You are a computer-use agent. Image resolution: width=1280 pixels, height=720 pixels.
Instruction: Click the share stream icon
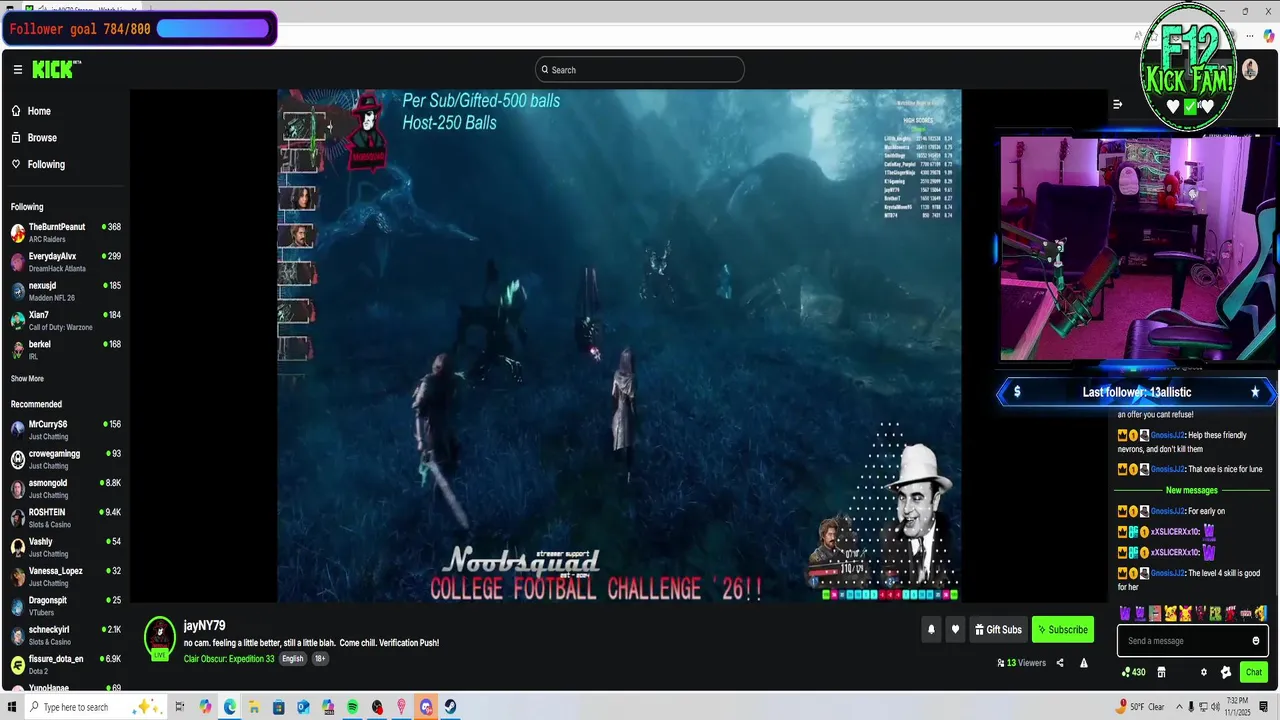click(x=1060, y=663)
